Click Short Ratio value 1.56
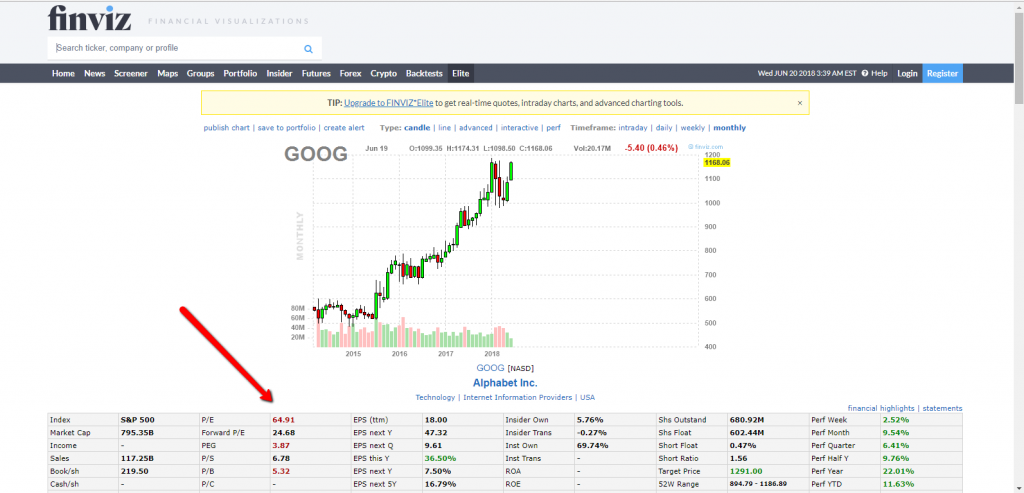Viewport: 1024px width, 493px height. click(739, 458)
